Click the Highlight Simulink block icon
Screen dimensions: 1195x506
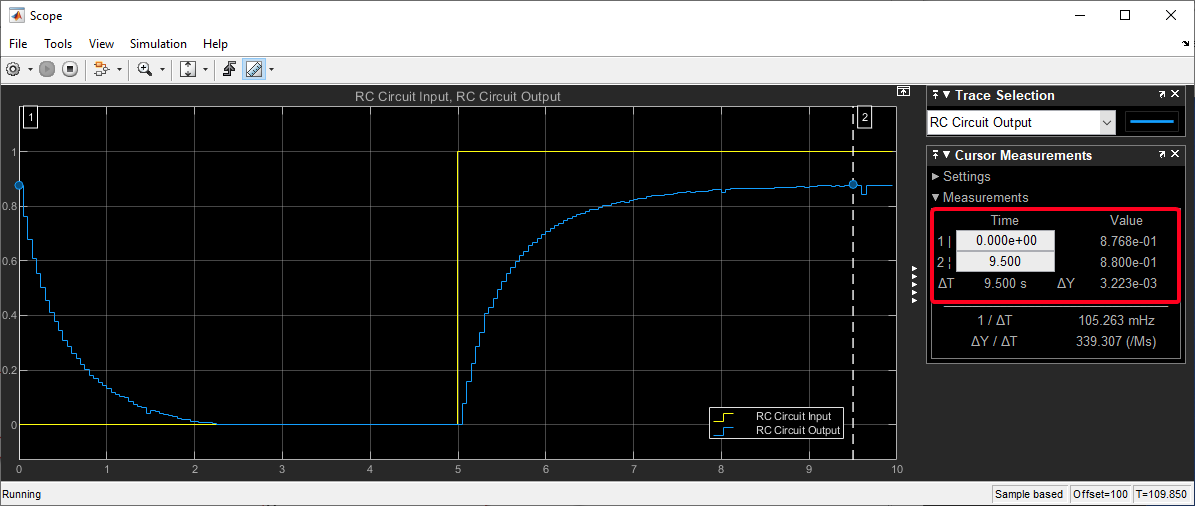pyautogui.click(x=100, y=69)
